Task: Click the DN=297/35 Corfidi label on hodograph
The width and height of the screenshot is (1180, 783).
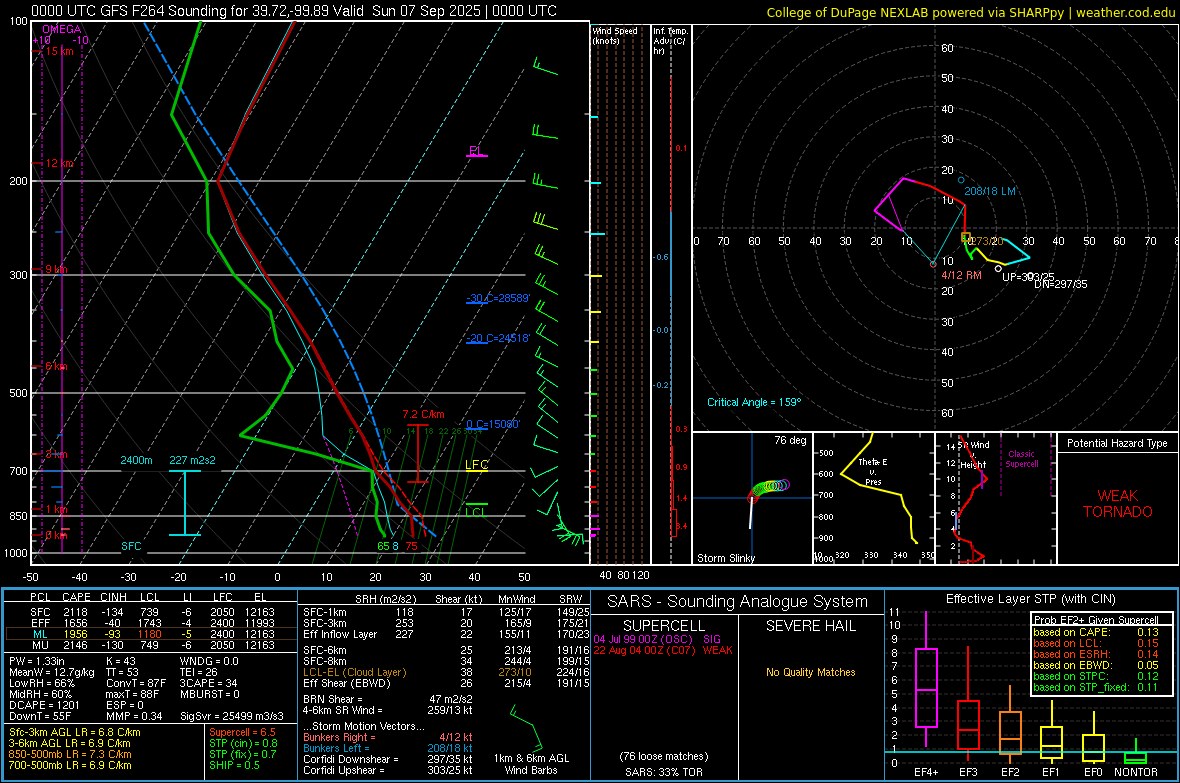Action: coord(1060,284)
